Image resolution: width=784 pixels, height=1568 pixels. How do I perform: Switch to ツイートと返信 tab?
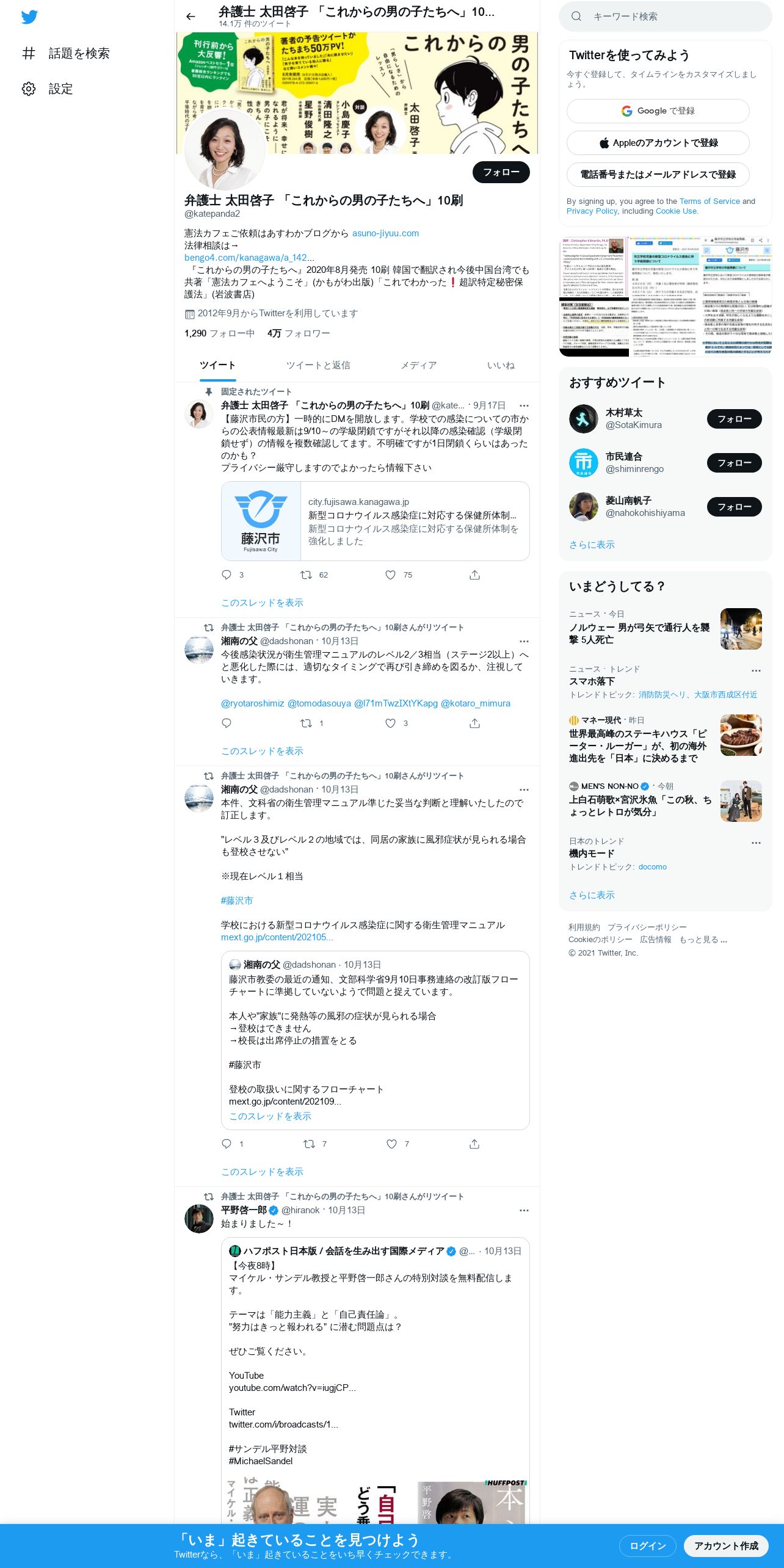click(318, 365)
